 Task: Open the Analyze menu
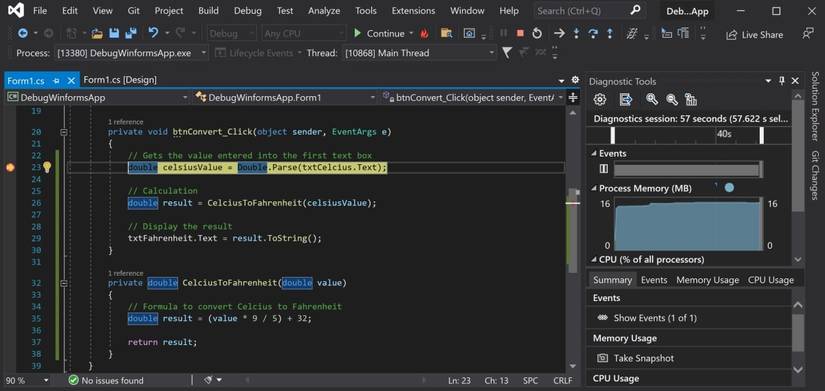tap(324, 11)
